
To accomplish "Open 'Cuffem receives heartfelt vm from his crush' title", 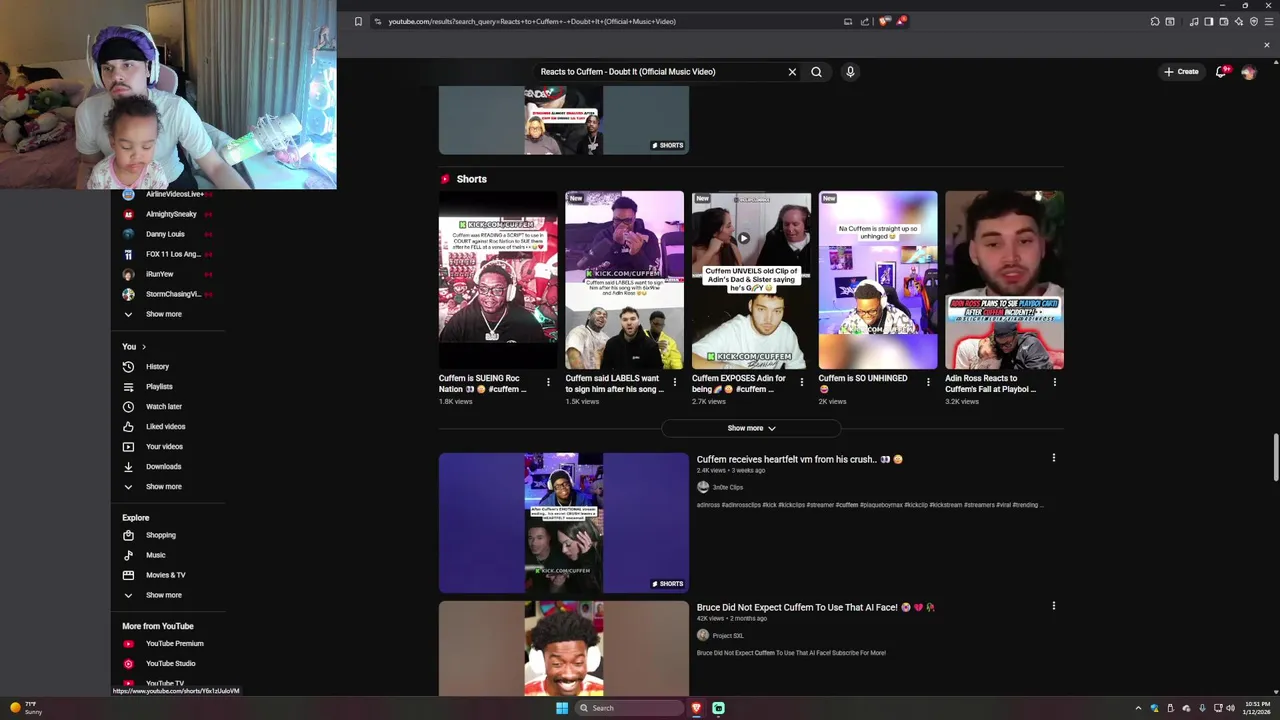I will click(799, 460).
